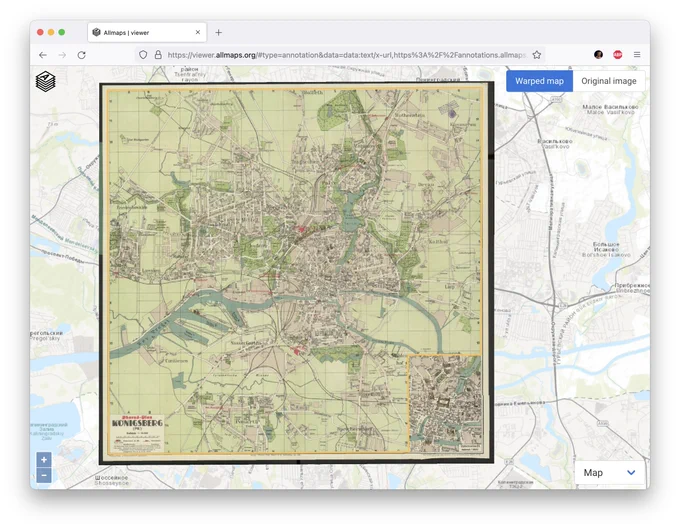Go forward with the browser forward arrow
The width and height of the screenshot is (680, 529).
[x=62, y=55]
